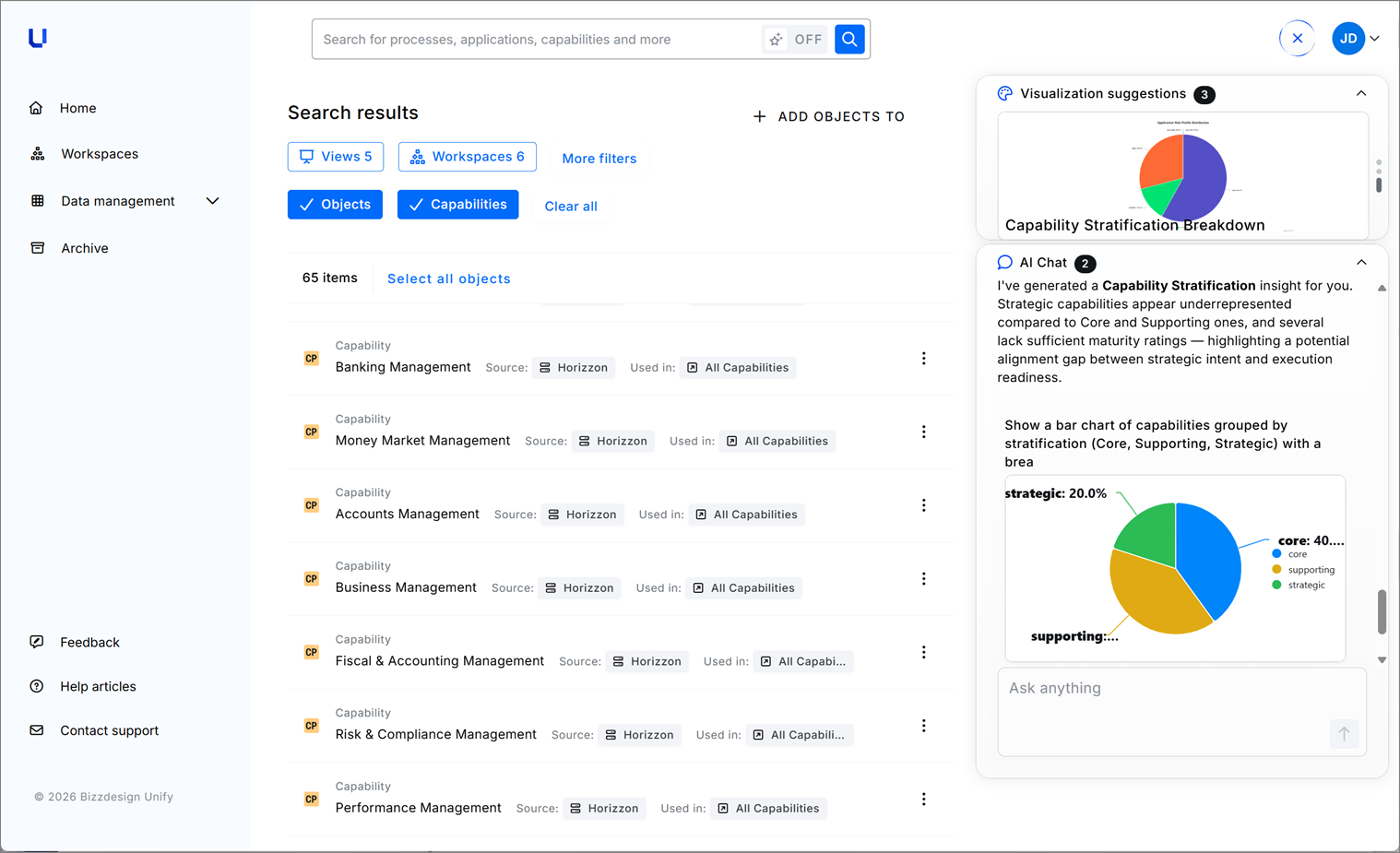Click the supporting legend color dot
Viewport: 1400px width, 853px height.
pos(1276,570)
